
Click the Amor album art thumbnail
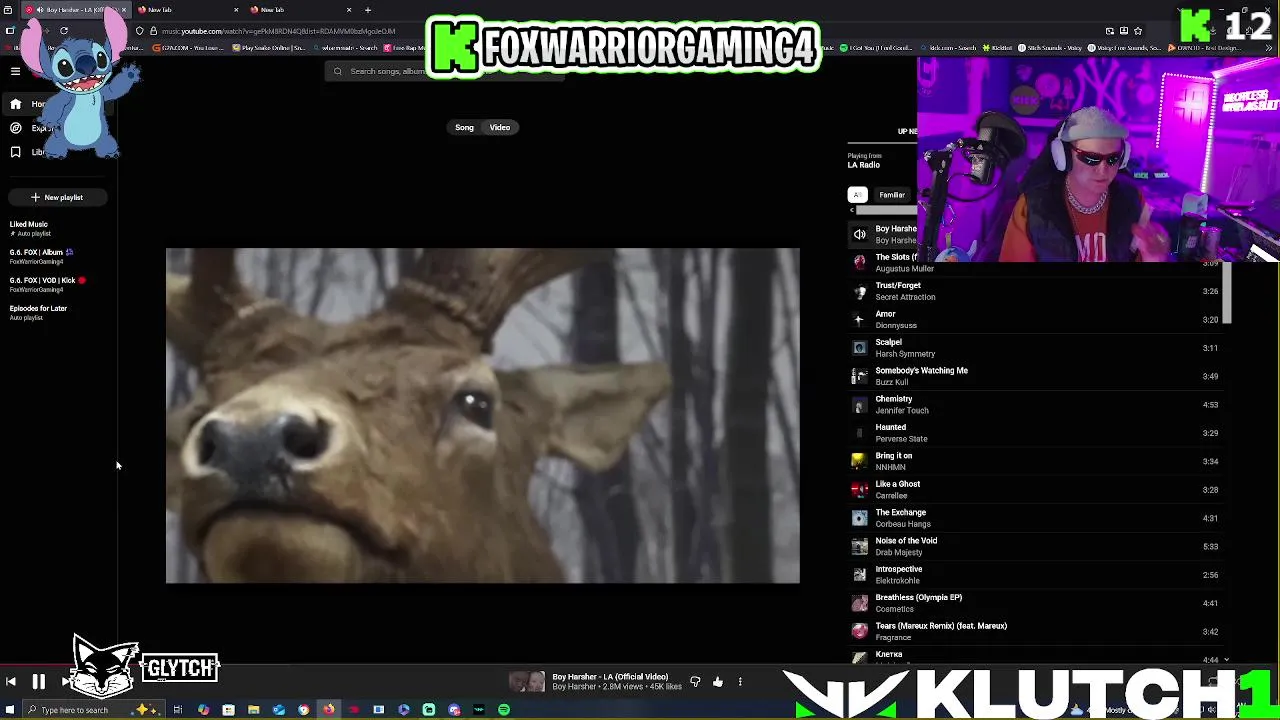click(x=859, y=319)
